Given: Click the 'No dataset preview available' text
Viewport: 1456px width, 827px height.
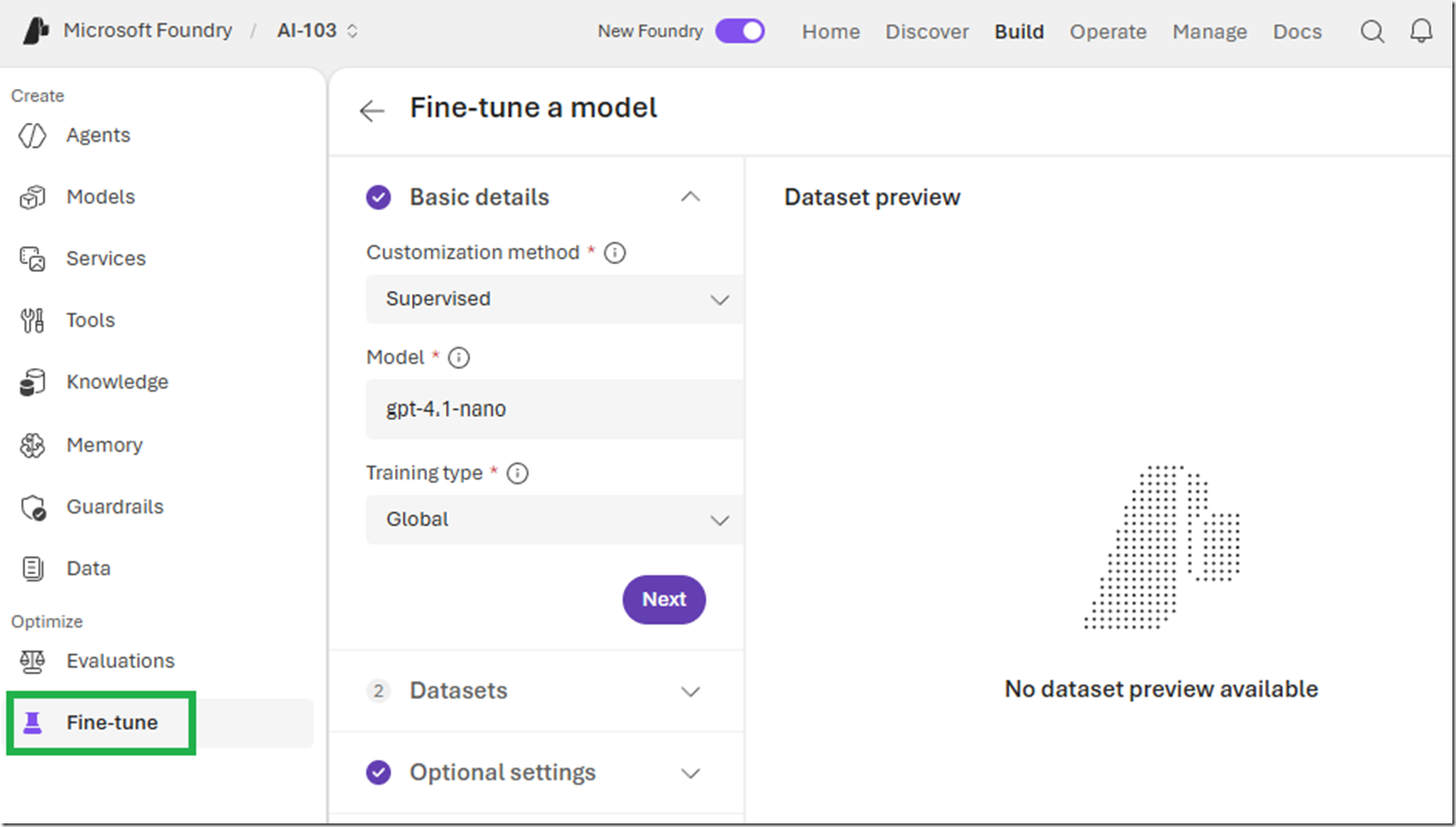Looking at the screenshot, I should (x=1161, y=690).
